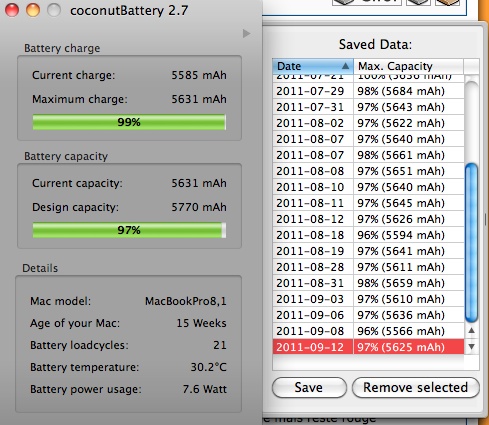
Task: Click the 7.6 Watt power usage value
Action: pos(205,389)
